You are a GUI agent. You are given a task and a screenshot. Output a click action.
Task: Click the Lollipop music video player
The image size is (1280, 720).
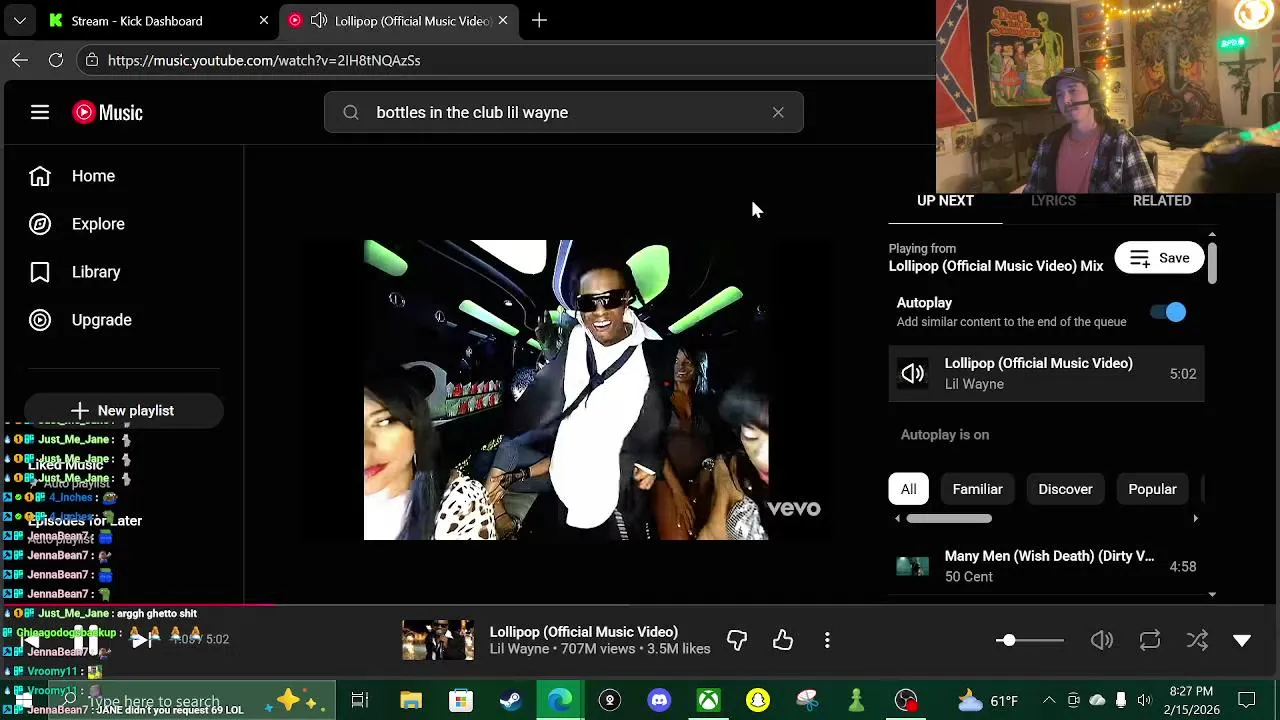pyautogui.click(x=566, y=390)
